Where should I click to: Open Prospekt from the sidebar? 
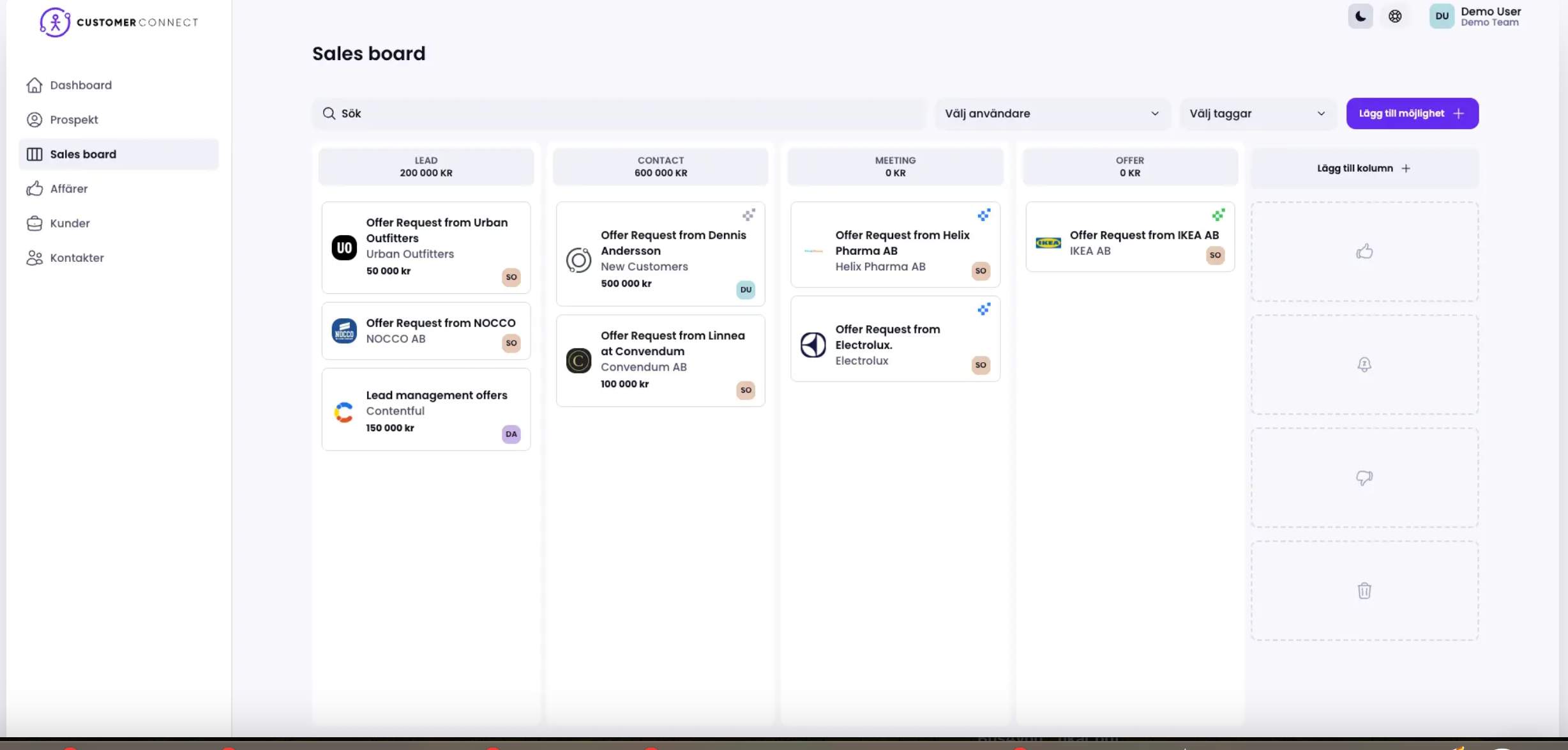click(73, 119)
